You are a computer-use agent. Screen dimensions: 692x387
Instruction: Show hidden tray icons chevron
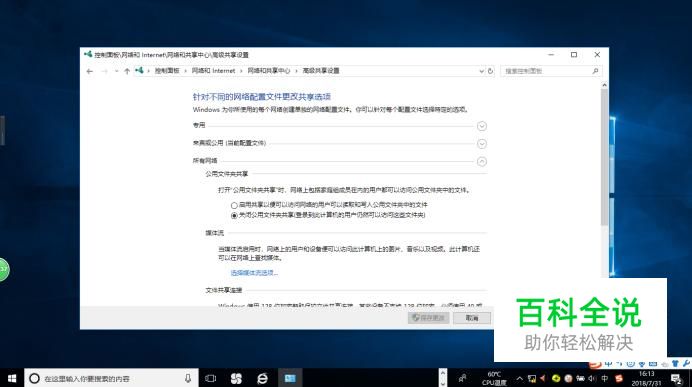click(x=519, y=379)
